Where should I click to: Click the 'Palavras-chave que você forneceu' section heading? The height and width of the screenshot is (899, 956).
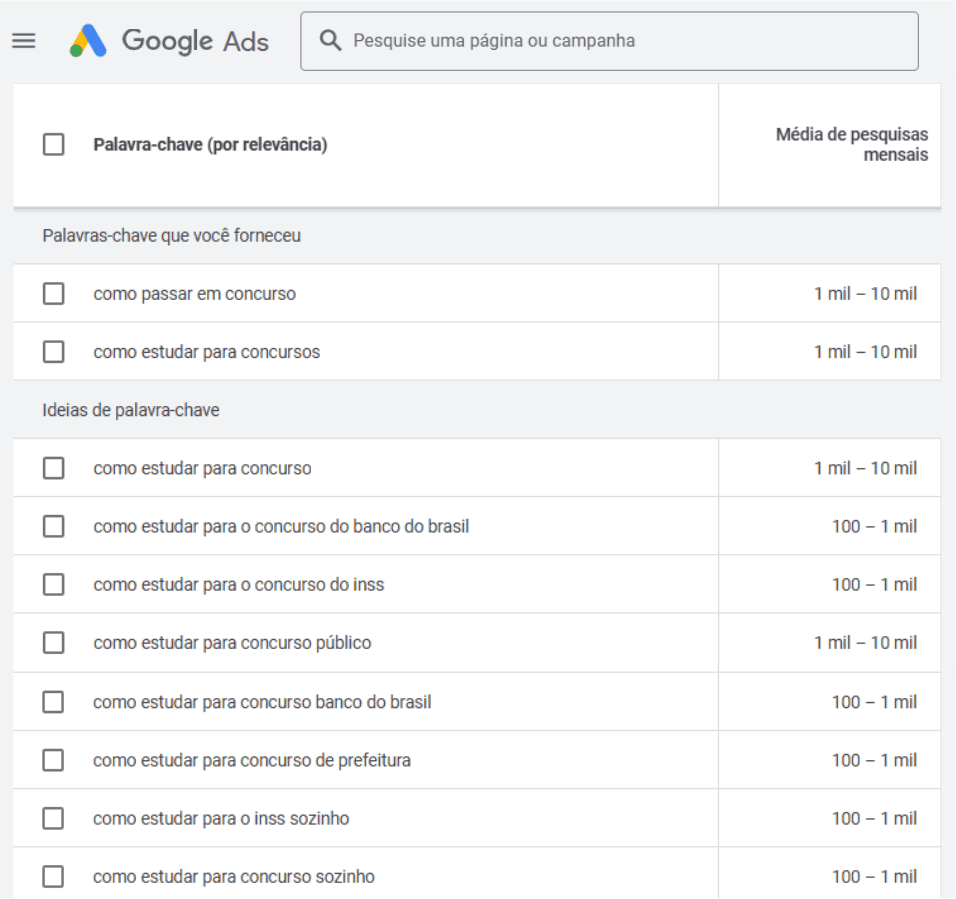click(x=171, y=236)
